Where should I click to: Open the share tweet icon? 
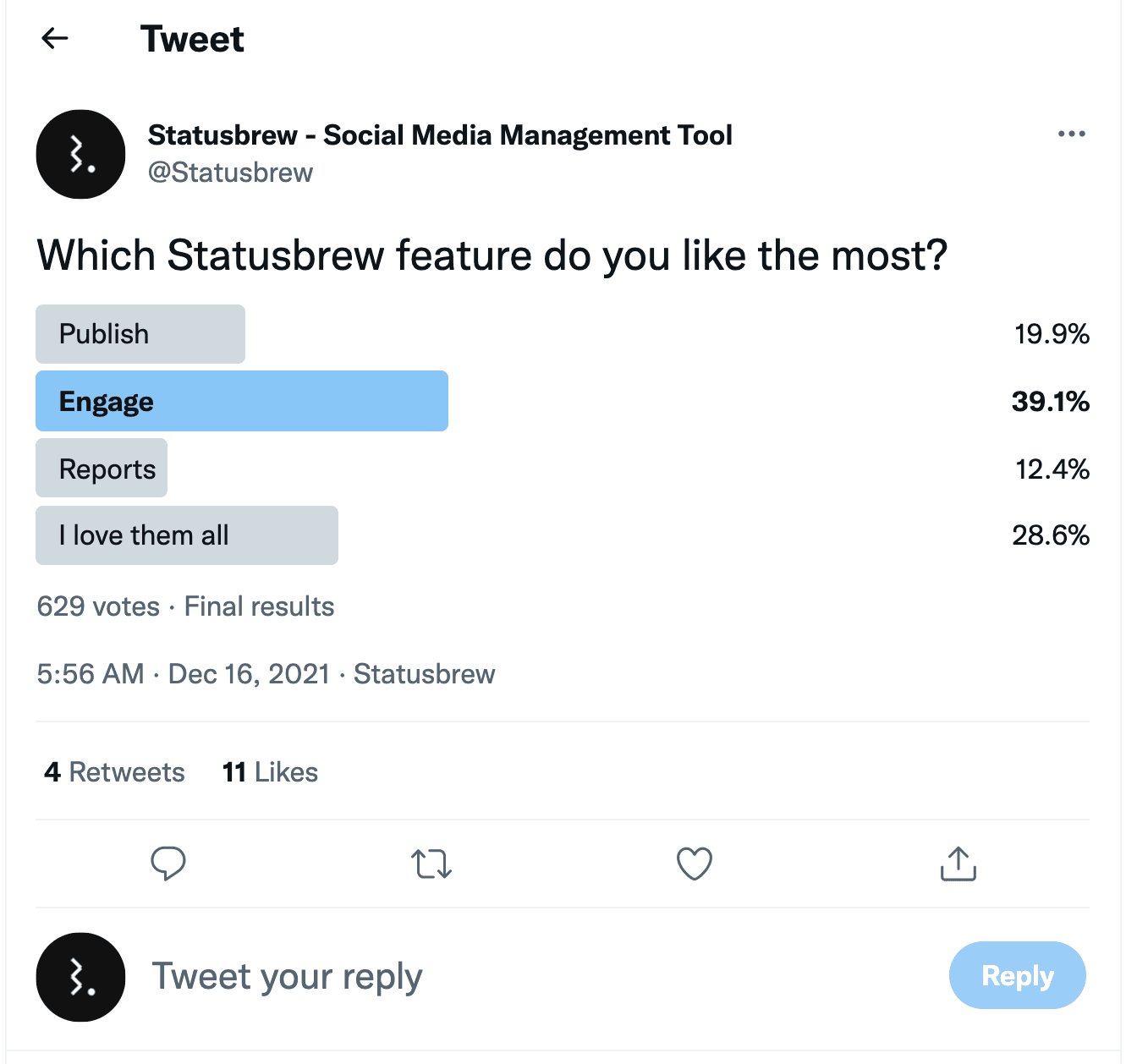[958, 864]
